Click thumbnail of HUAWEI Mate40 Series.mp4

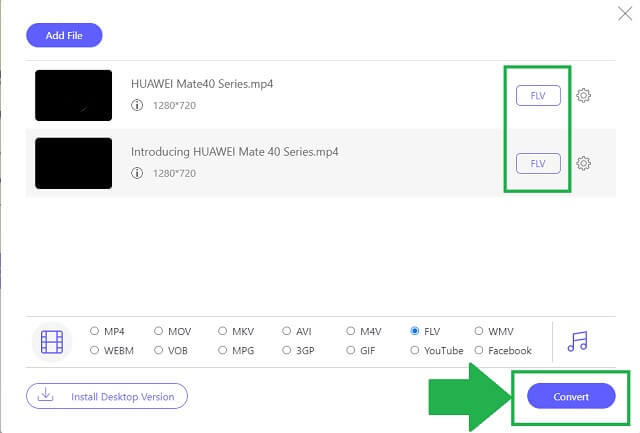click(x=73, y=95)
